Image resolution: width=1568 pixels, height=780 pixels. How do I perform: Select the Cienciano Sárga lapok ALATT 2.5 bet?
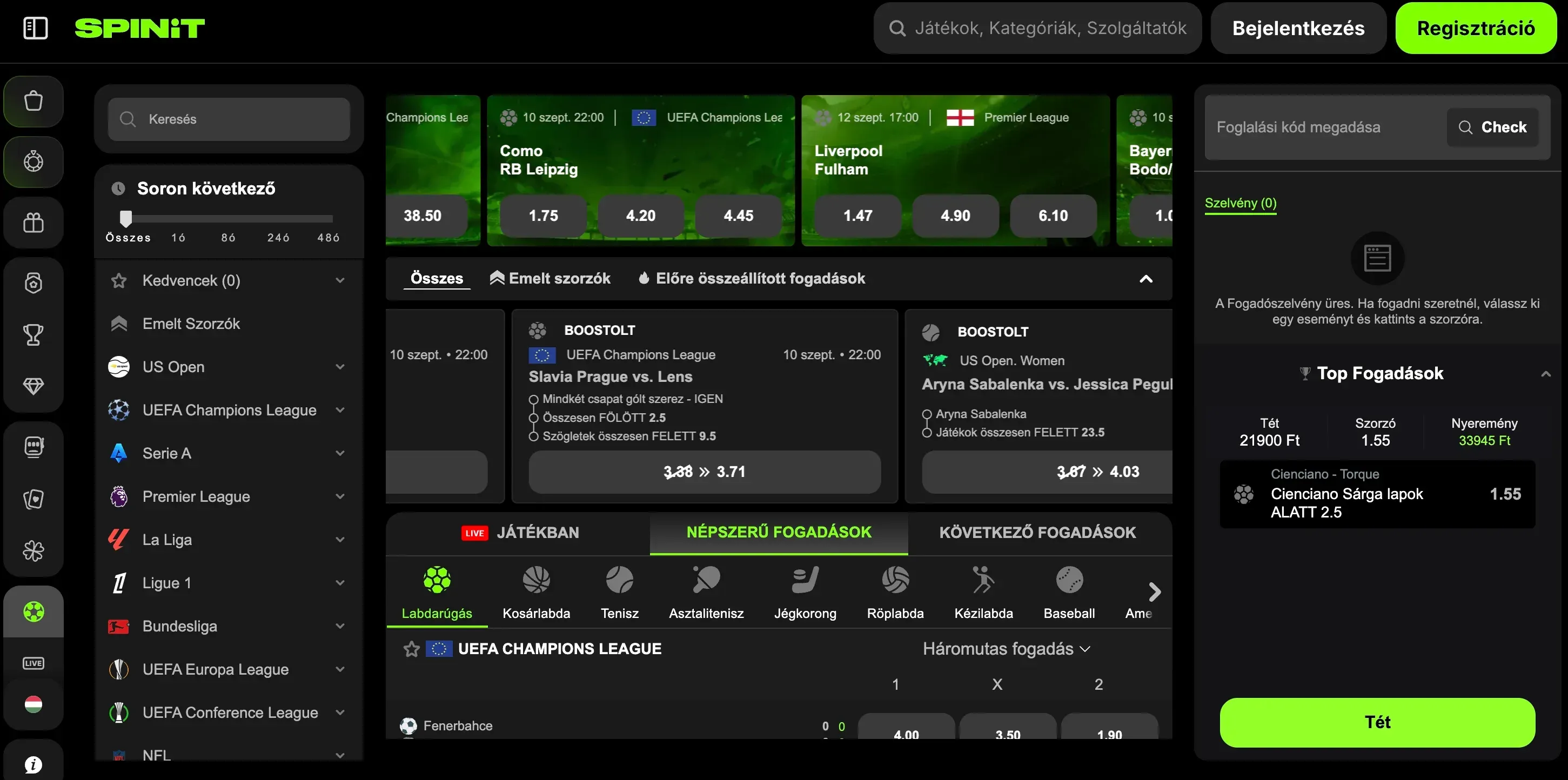[x=1377, y=494]
